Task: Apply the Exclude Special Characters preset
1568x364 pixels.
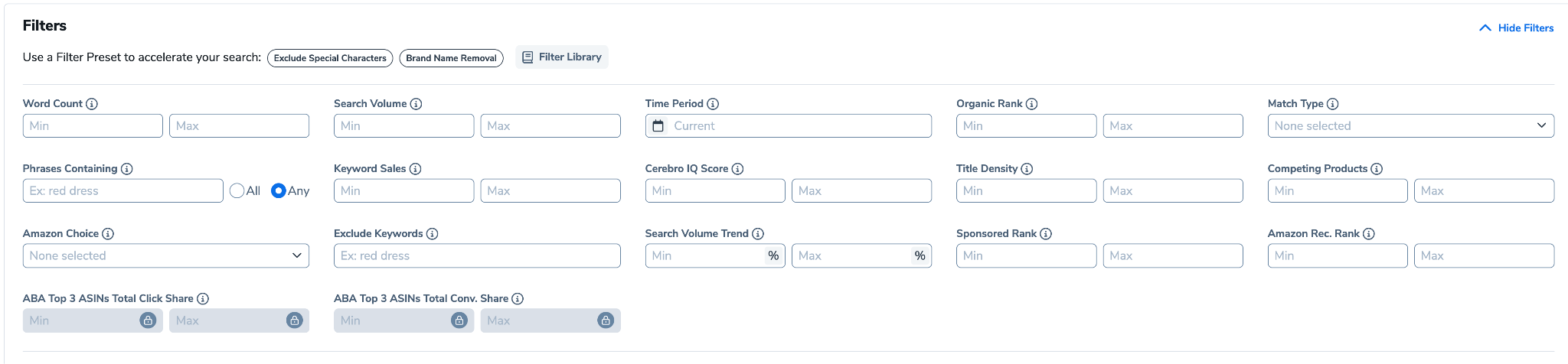Action: (x=330, y=58)
